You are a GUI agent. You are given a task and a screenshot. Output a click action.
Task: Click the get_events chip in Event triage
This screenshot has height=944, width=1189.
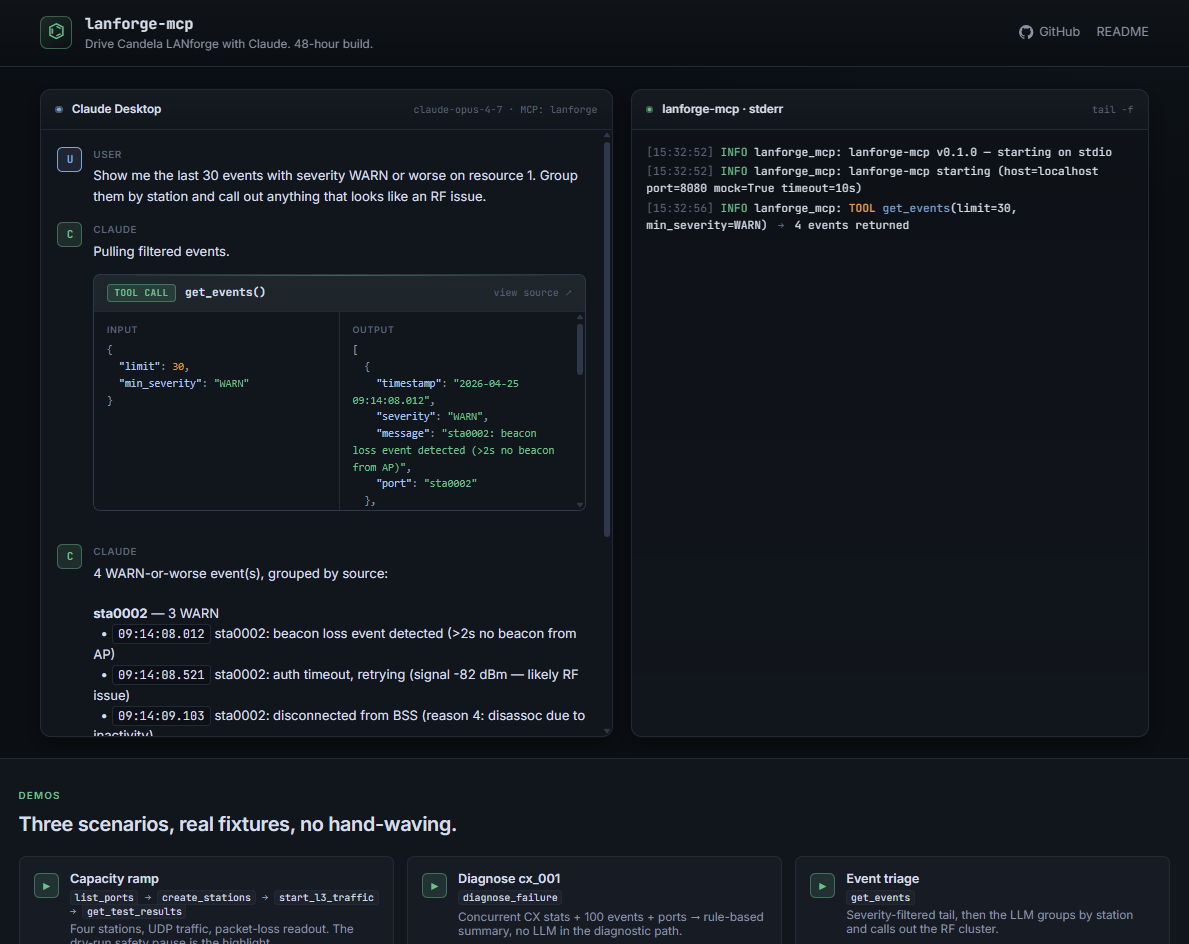coord(880,898)
